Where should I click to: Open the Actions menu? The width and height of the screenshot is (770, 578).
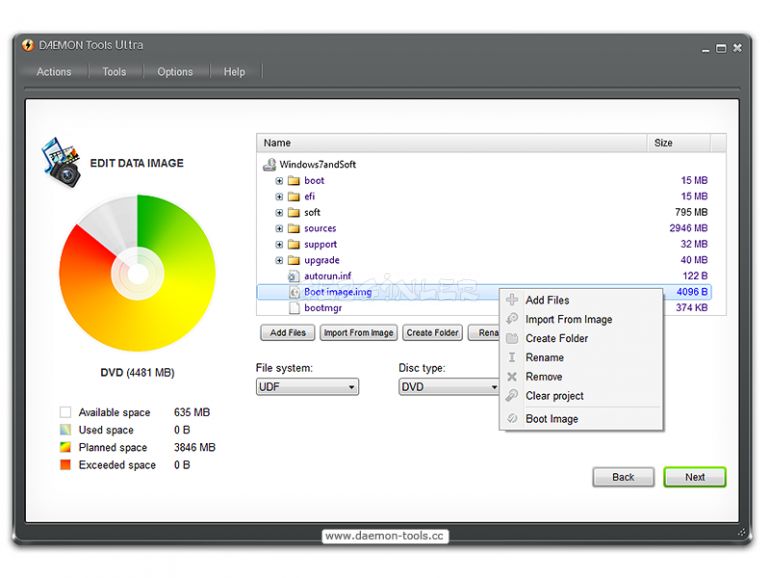tap(54, 72)
